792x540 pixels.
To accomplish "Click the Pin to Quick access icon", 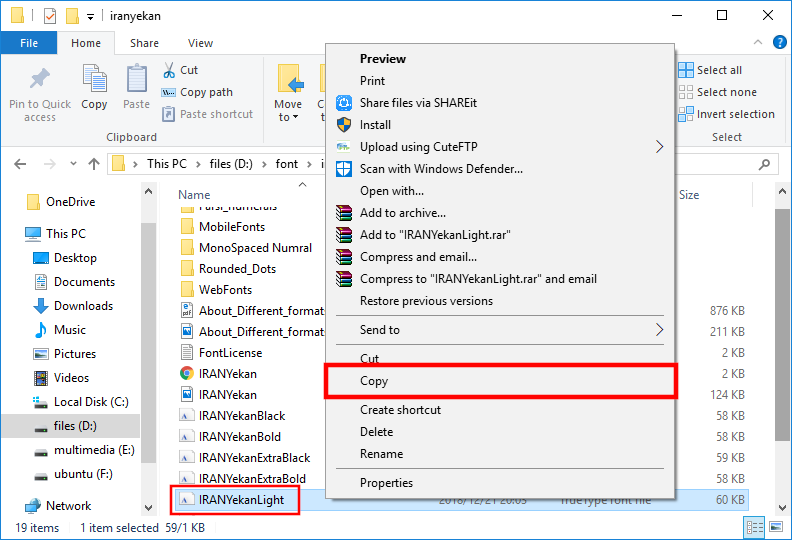I will [40, 80].
